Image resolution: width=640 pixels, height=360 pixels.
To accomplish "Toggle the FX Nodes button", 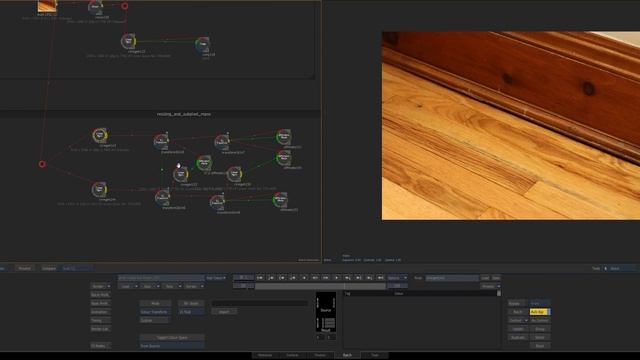I will (x=100, y=346).
